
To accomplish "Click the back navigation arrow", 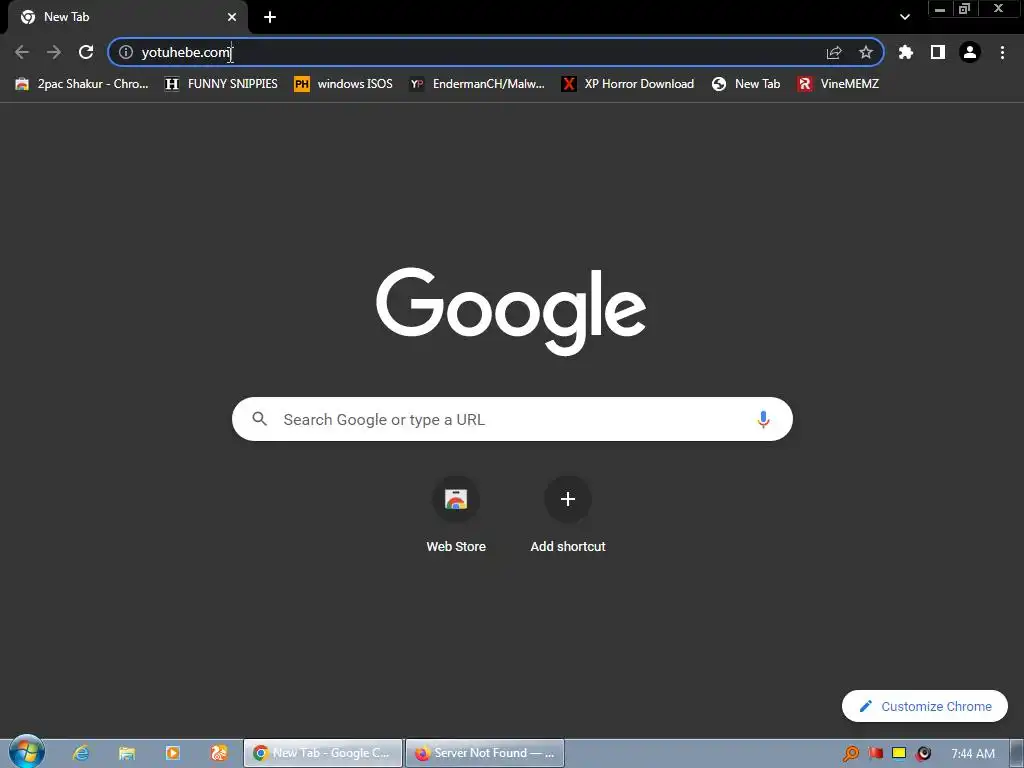I will tap(22, 52).
